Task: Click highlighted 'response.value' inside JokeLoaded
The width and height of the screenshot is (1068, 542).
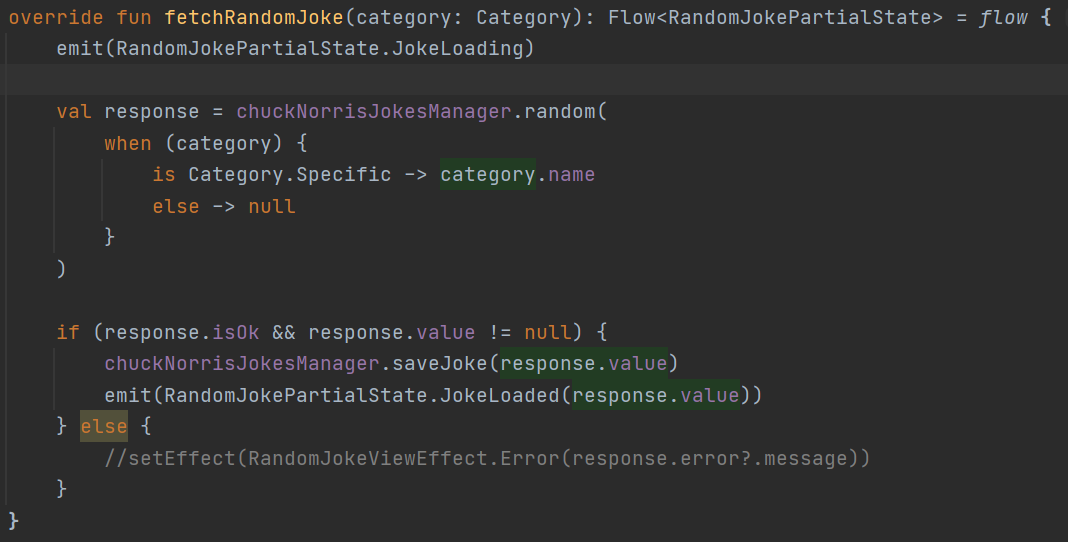Action: (x=656, y=396)
